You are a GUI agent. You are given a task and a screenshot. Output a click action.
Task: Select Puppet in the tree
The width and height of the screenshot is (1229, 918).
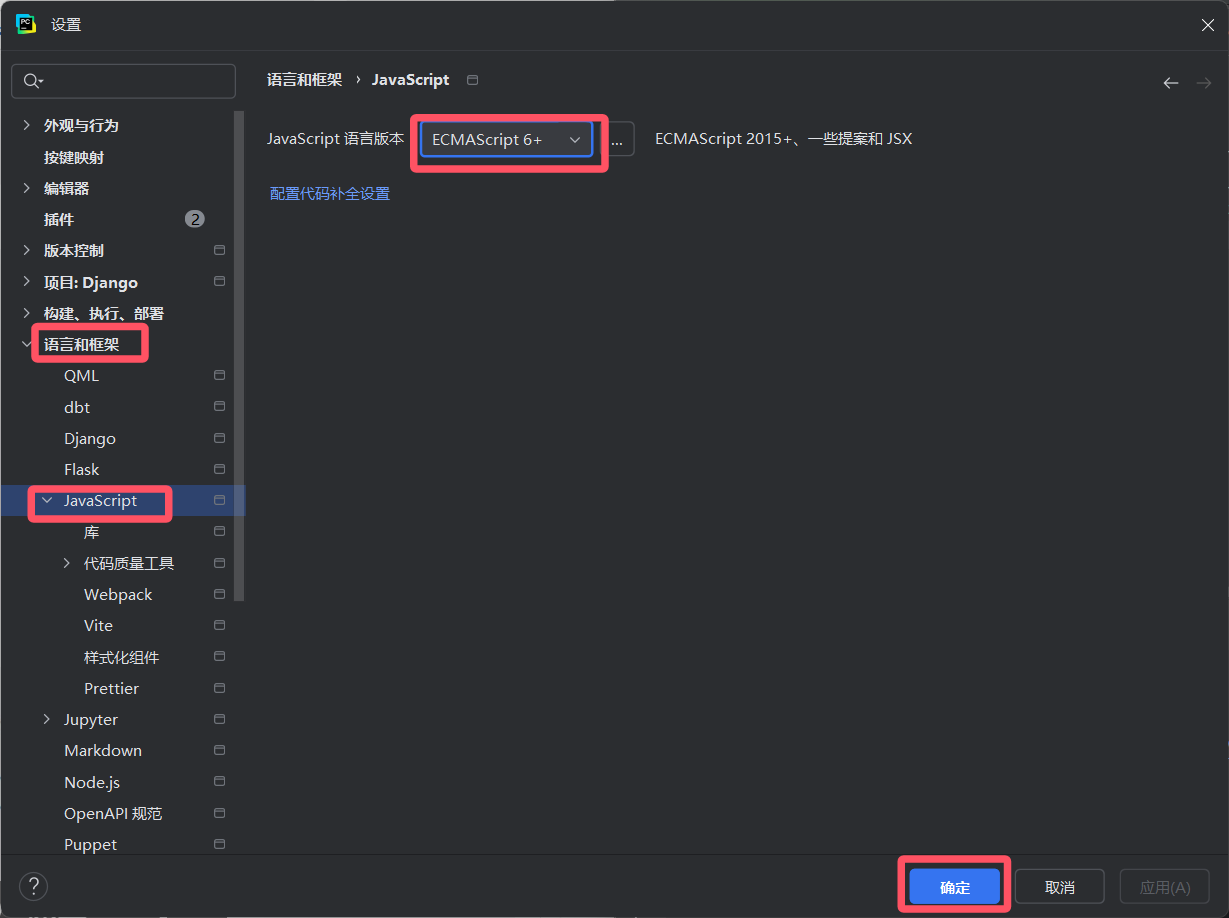[x=90, y=844]
